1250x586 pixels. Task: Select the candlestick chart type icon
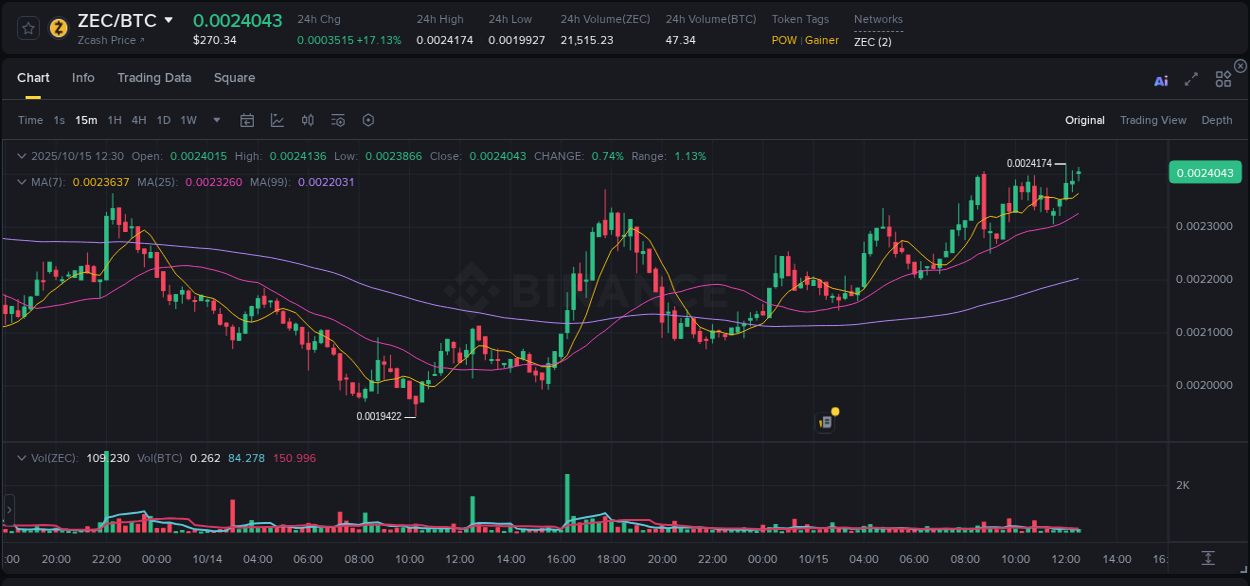coord(308,120)
